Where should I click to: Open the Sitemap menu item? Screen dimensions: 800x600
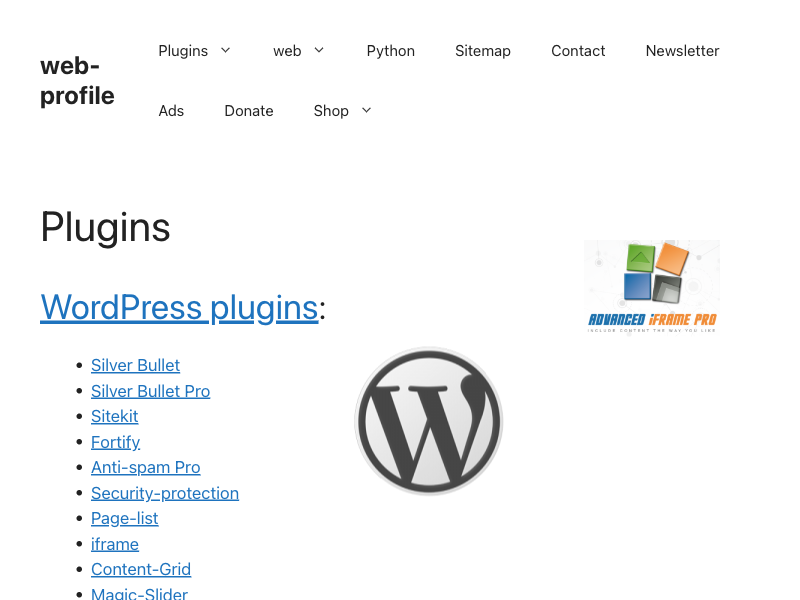coord(483,51)
